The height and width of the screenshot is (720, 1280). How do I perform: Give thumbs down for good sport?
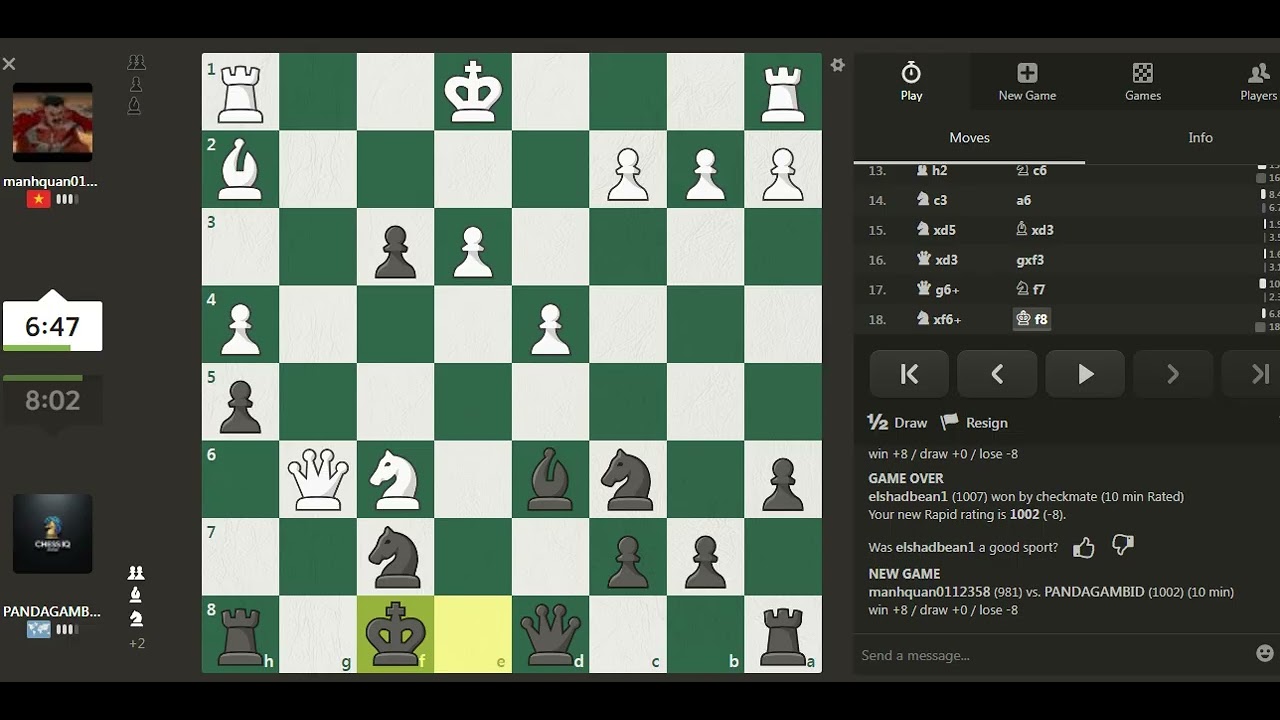pyautogui.click(x=1123, y=546)
